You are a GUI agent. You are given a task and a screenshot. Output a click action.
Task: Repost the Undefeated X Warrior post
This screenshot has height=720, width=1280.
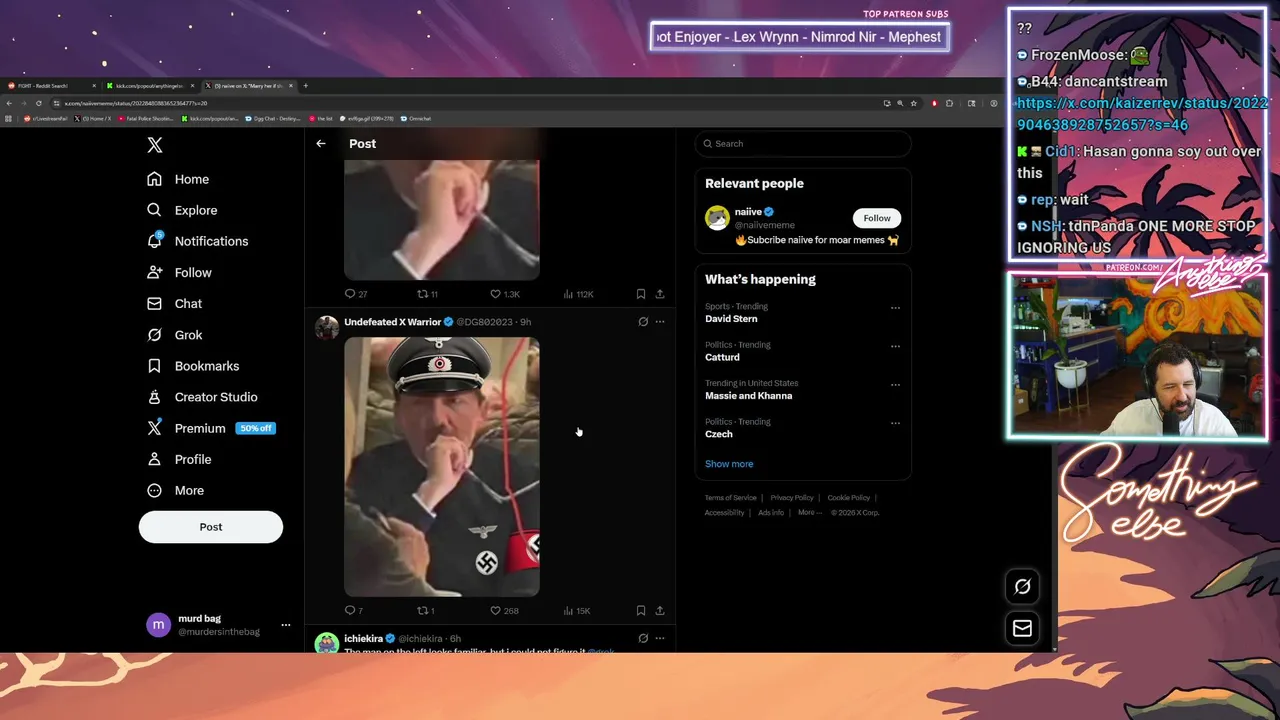click(425, 610)
